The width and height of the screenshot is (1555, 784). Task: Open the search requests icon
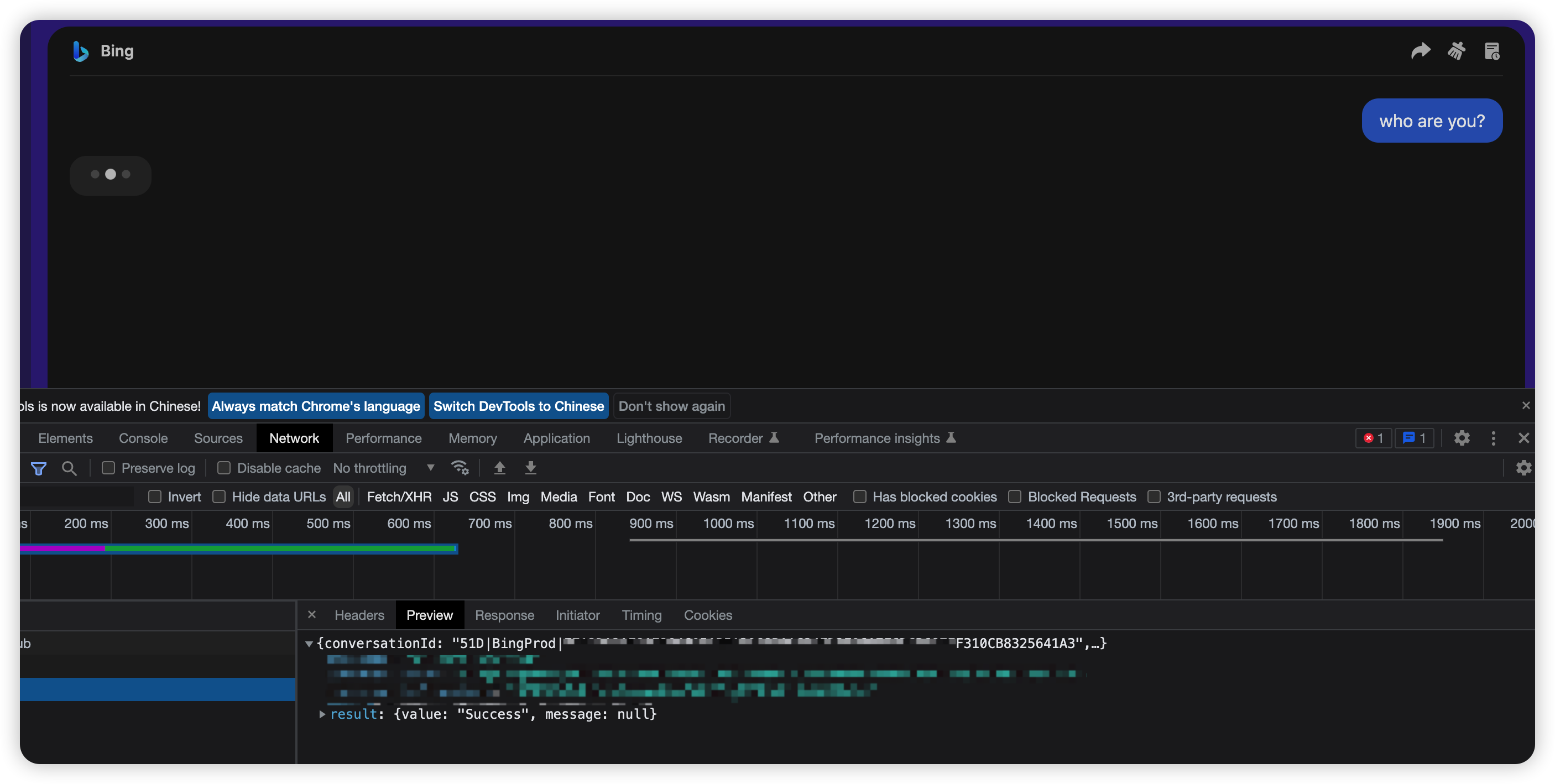click(x=70, y=468)
